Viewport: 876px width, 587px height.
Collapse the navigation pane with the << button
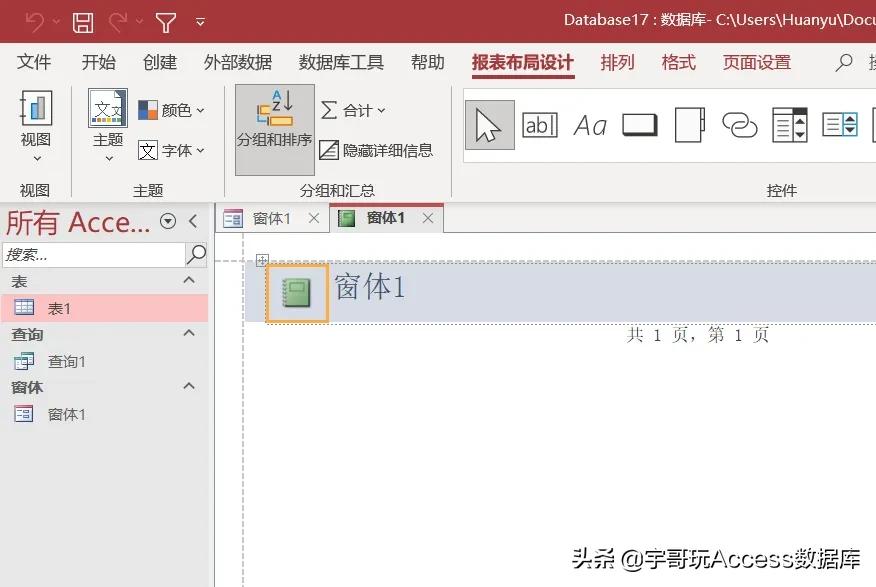click(193, 221)
